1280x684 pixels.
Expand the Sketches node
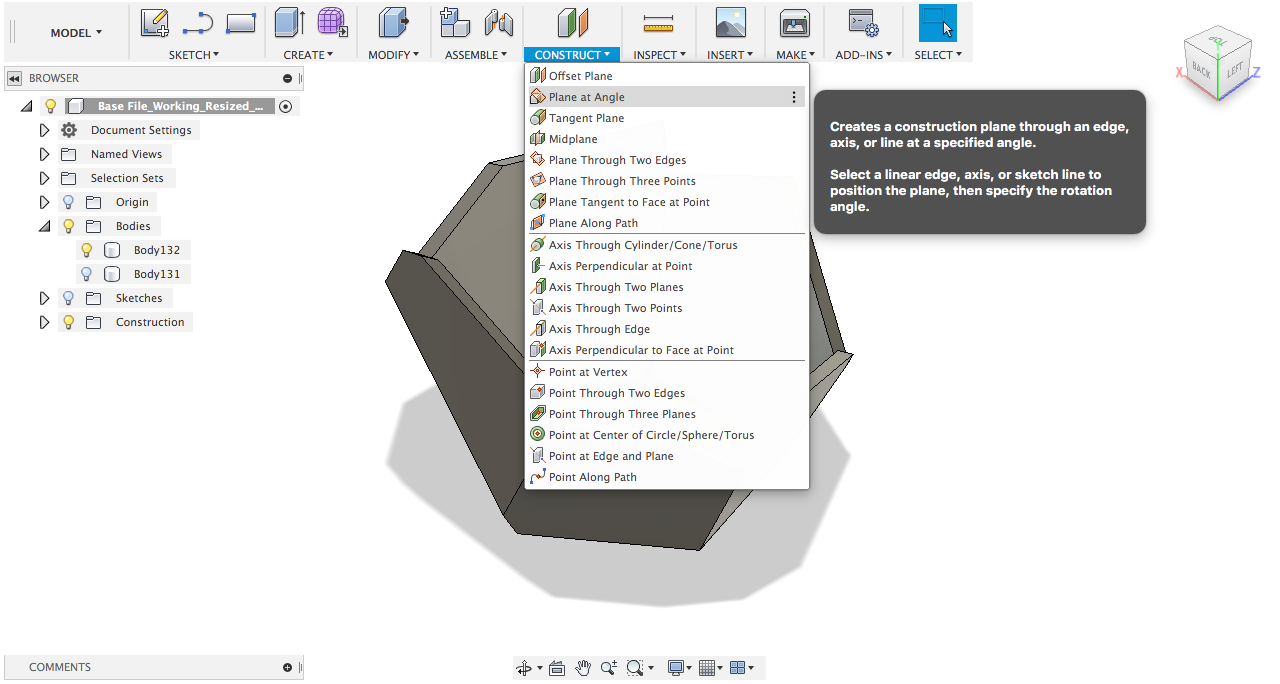pos(44,298)
